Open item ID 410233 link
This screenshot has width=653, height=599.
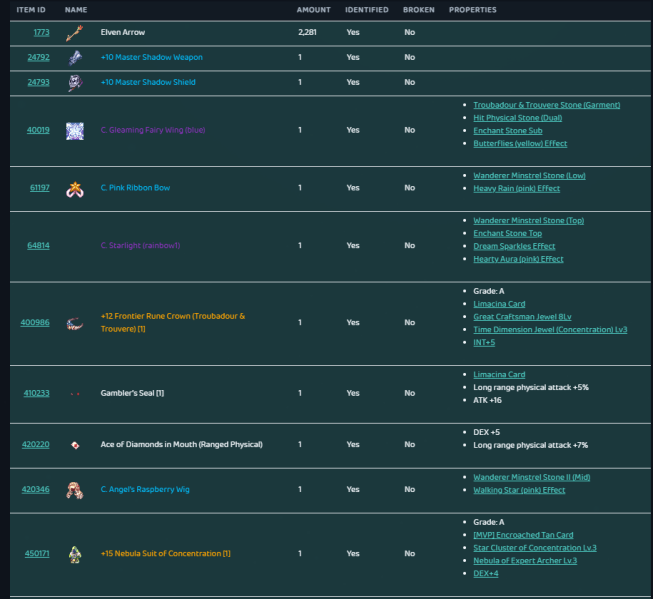pyautogui.click(x=37, y=393)
